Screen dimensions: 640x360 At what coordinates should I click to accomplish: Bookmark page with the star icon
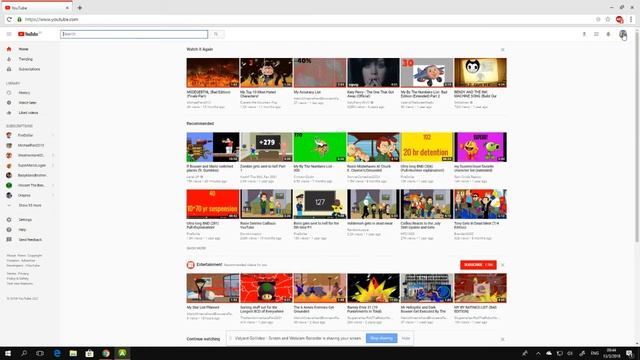pyautogui.click(x=608, y=19)
